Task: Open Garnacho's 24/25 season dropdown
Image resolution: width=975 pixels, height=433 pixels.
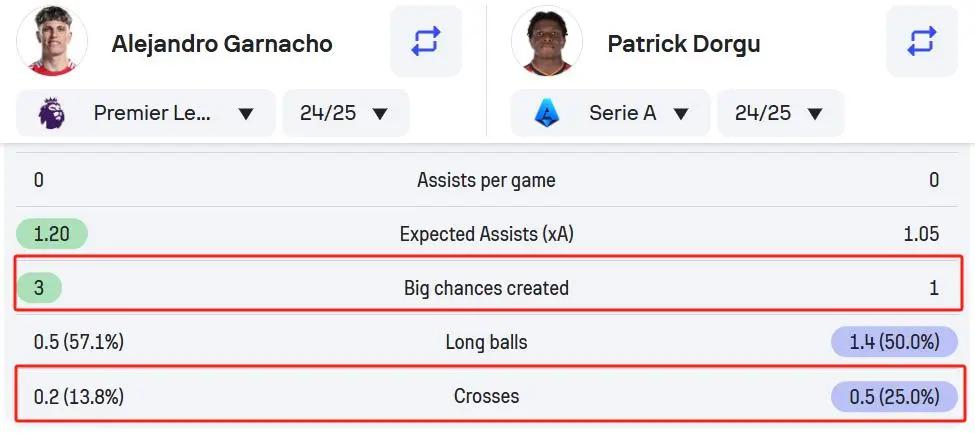Action: tap(345, 113)
